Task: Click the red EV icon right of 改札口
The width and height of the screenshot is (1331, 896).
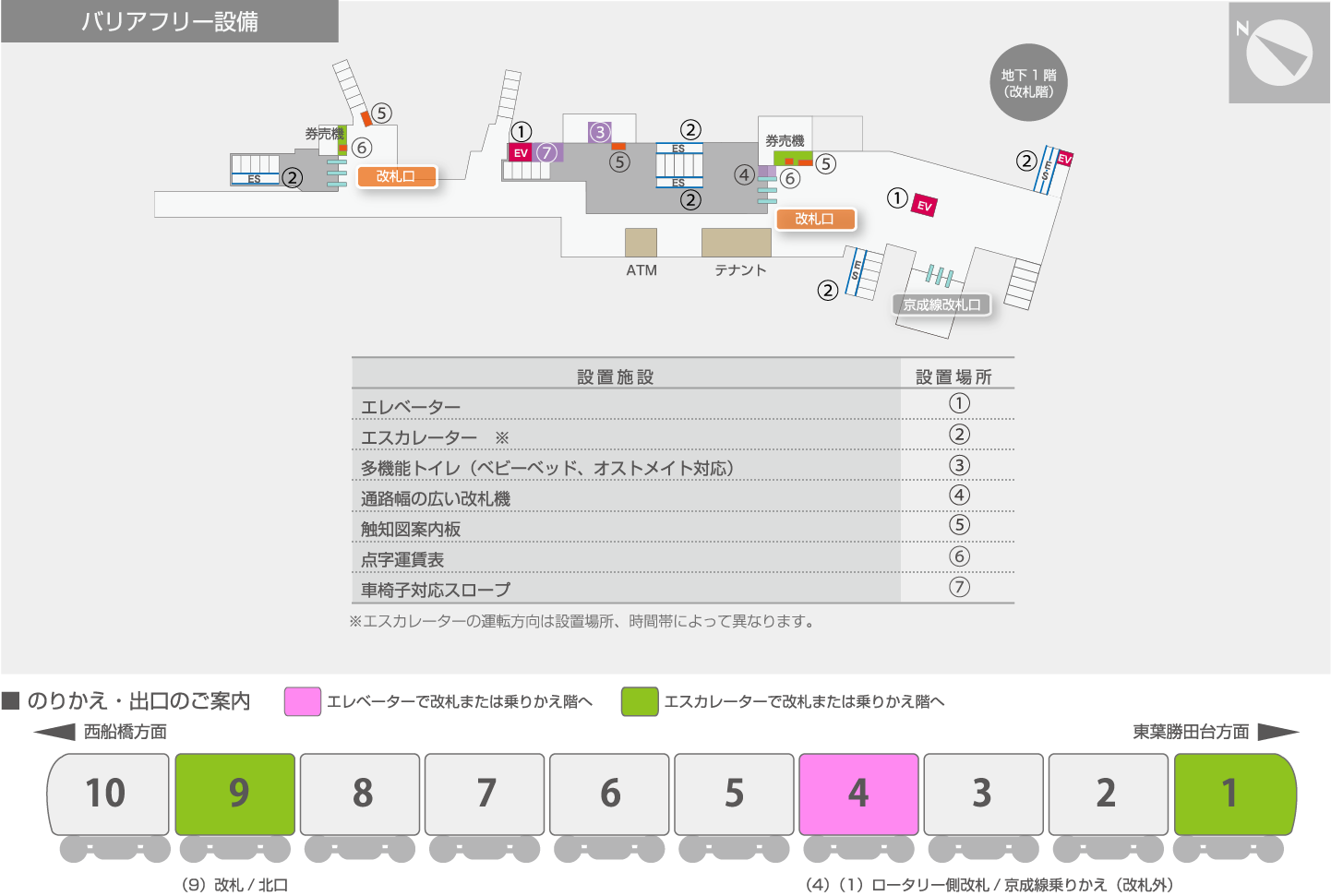Action: (925, 205)
